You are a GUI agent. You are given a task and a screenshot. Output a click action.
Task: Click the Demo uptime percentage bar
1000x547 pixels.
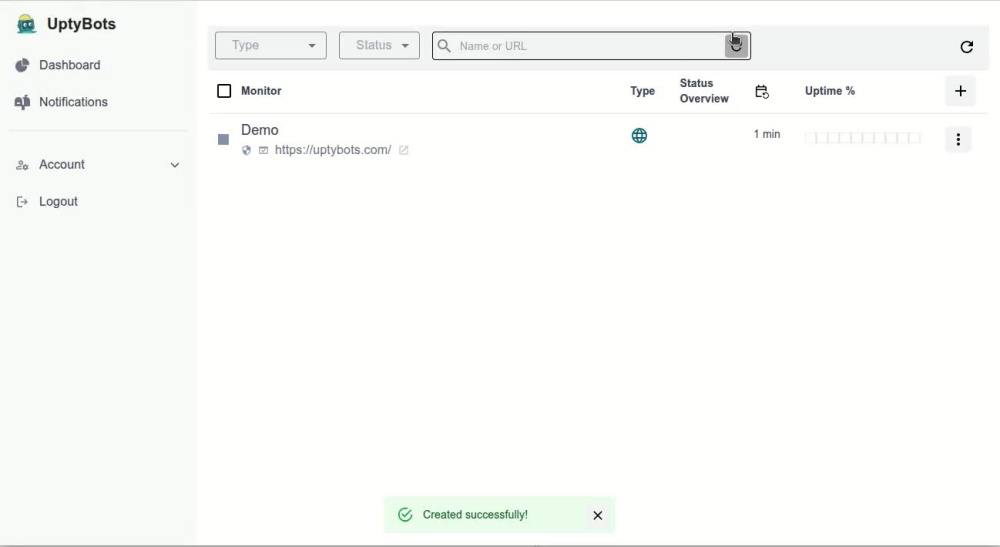coord(862,138)
